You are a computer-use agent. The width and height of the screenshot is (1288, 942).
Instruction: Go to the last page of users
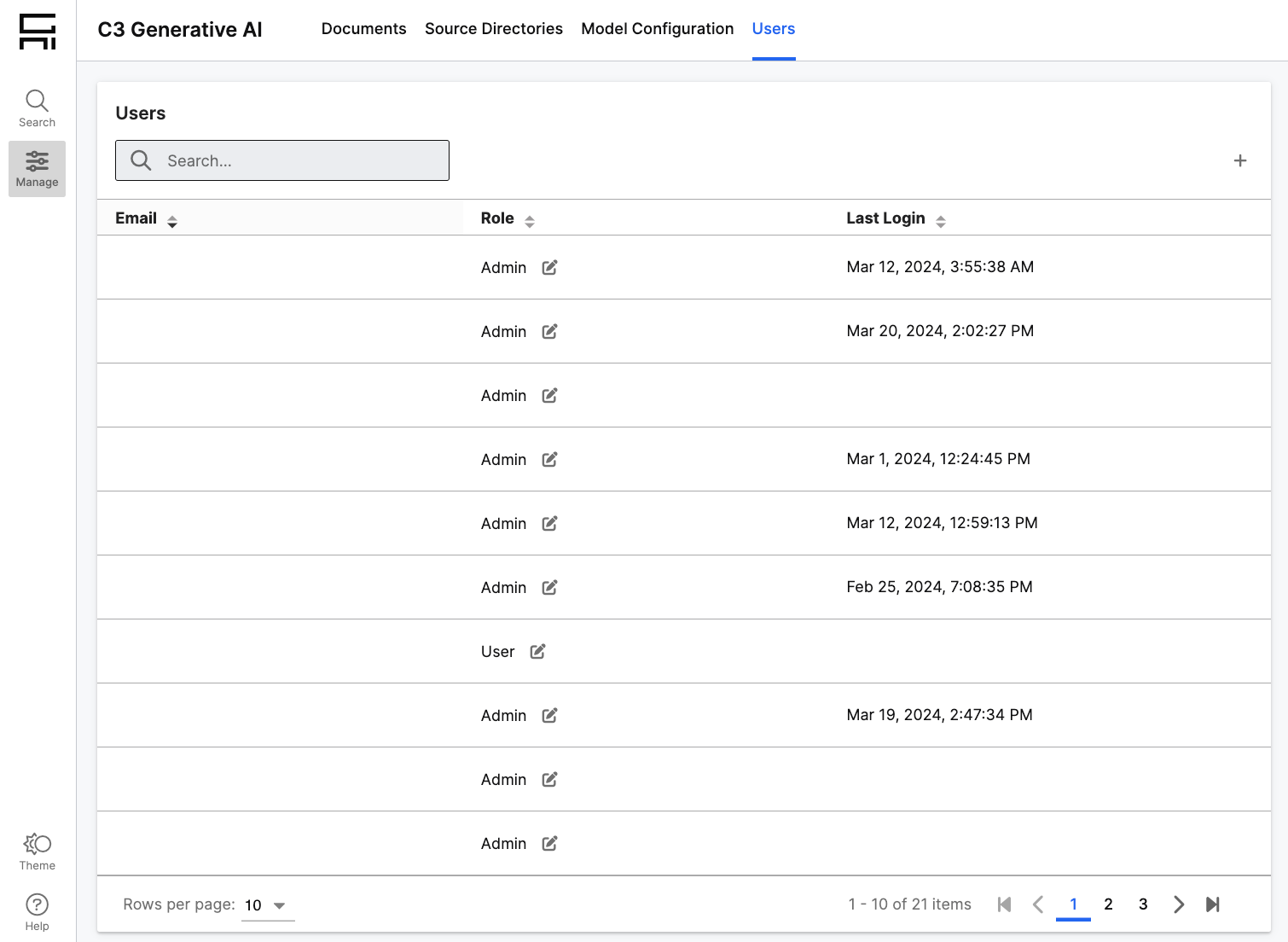(1212, 904)
